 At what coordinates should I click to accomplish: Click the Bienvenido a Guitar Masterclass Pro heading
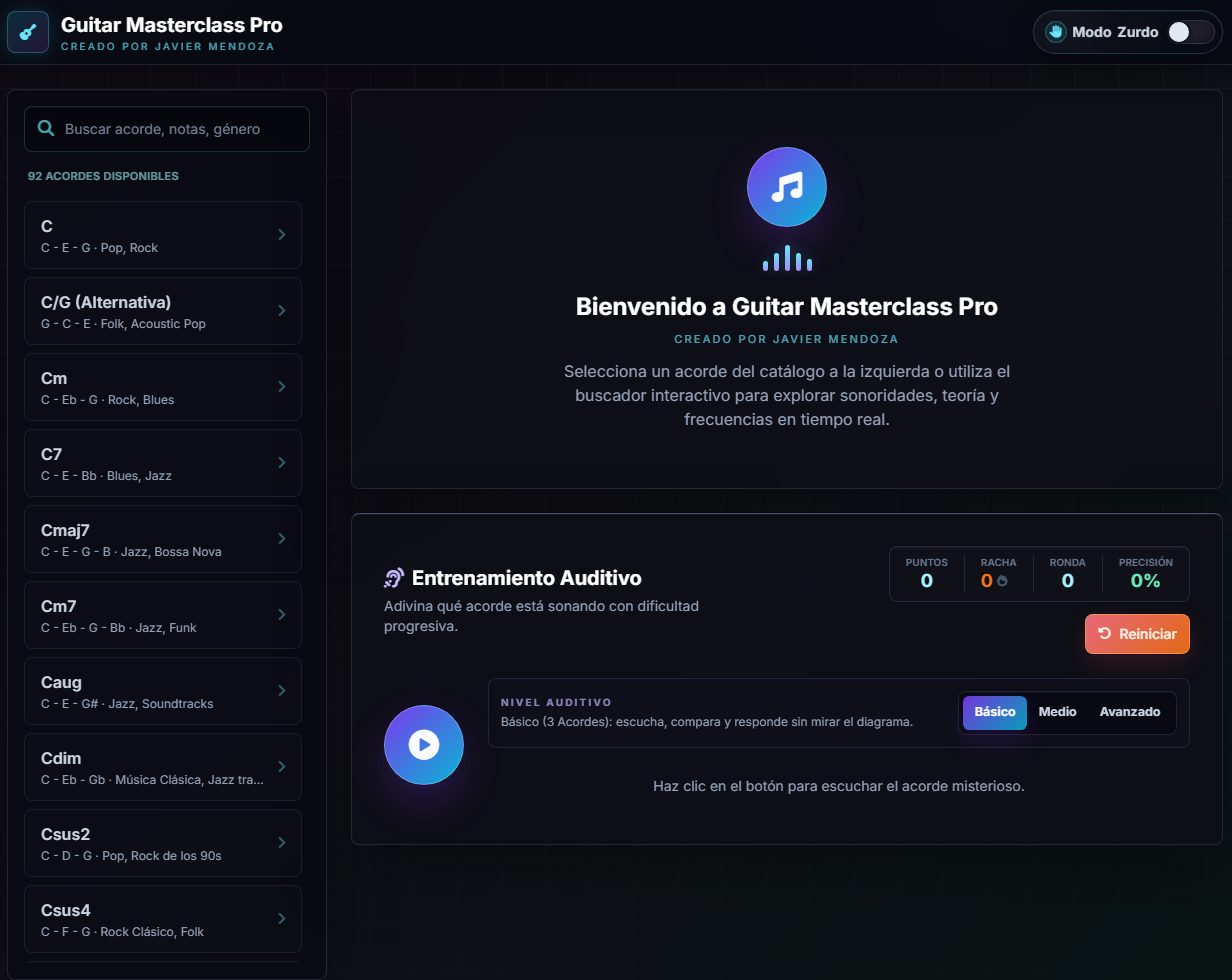787,306
